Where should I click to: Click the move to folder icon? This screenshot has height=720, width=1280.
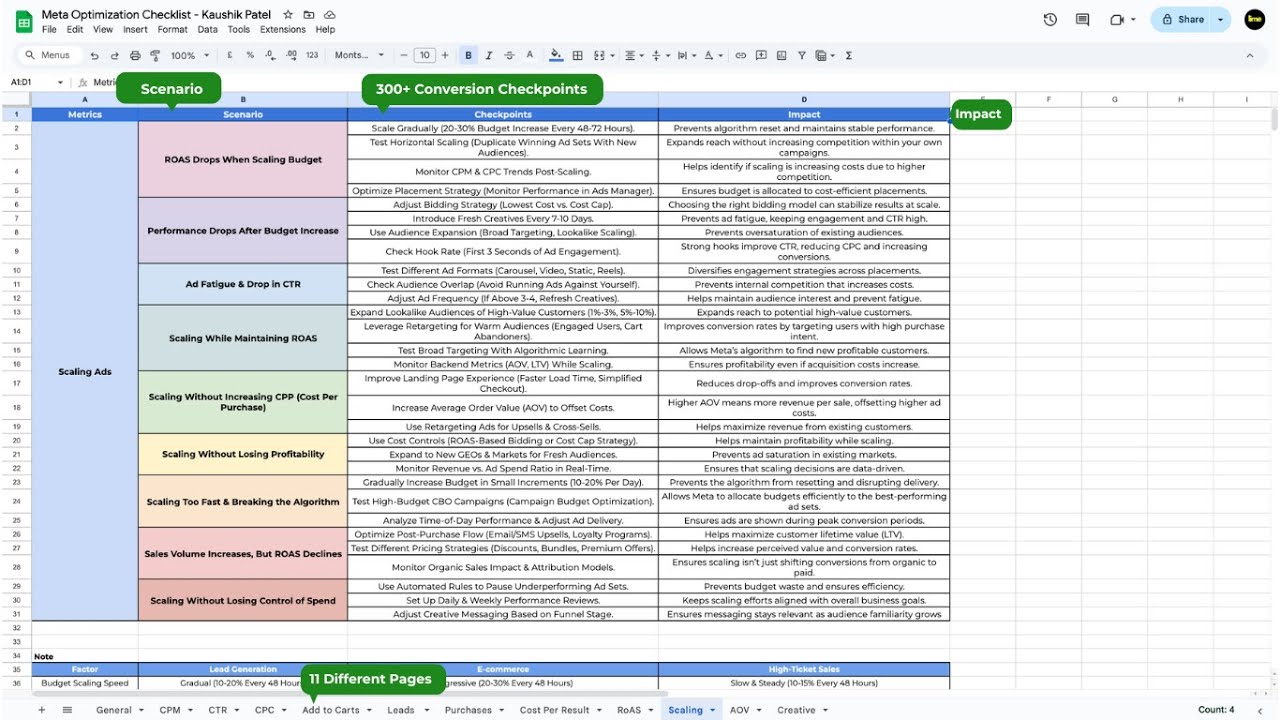309,15
